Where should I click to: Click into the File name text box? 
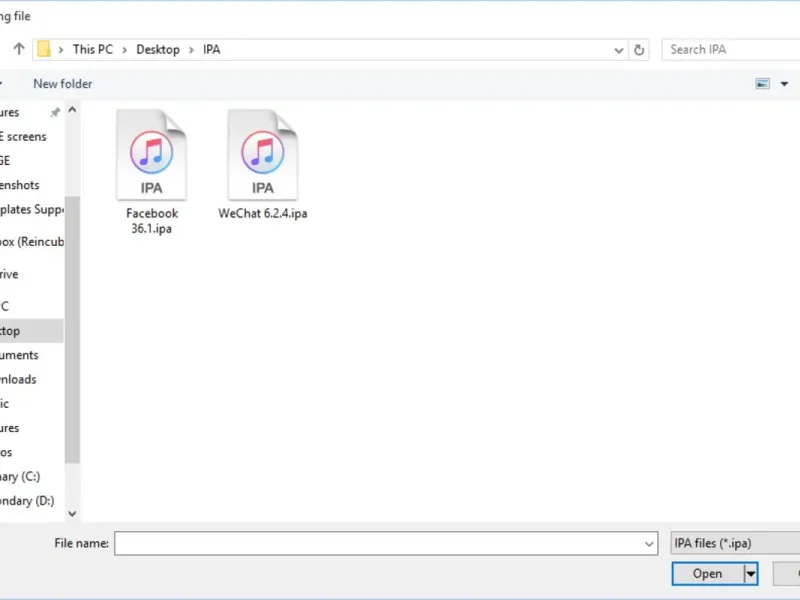tap(379, 543)
